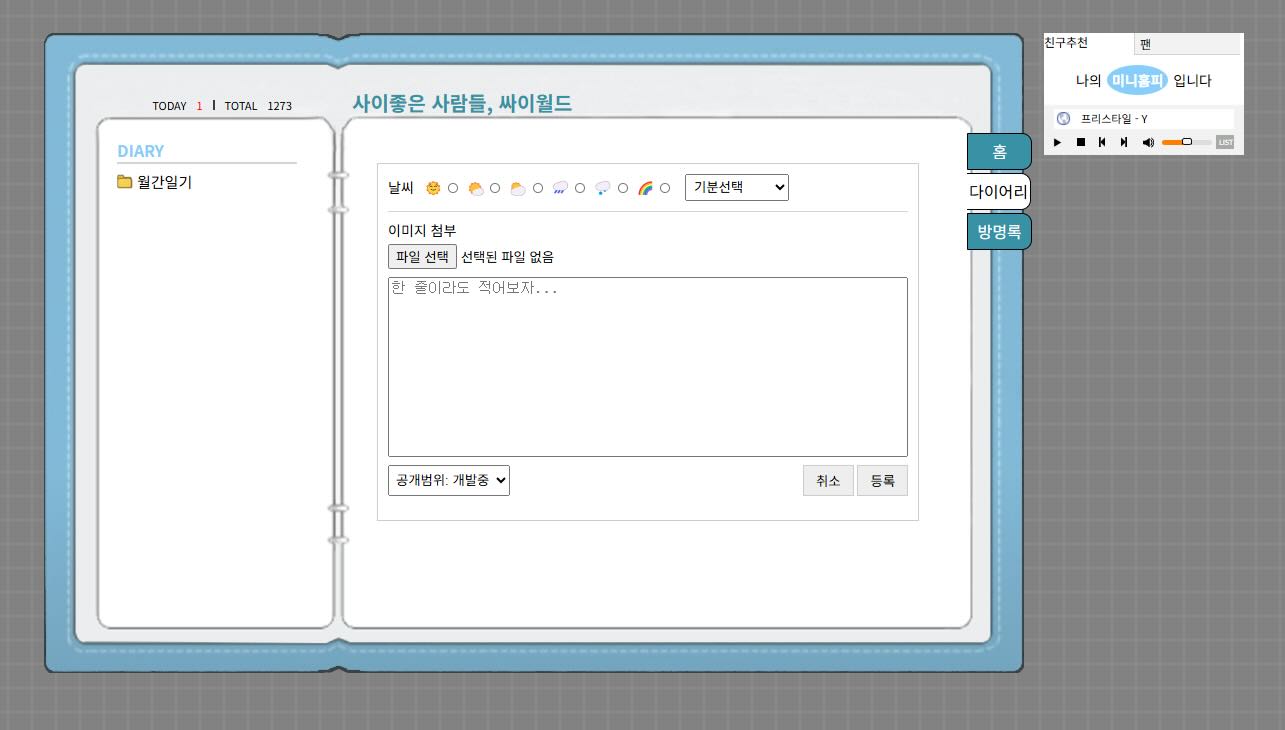Open the 월간일기 folder in the diary sidebar
The width and height of the screenshot is (1285, 730).
tap(165, 182)
